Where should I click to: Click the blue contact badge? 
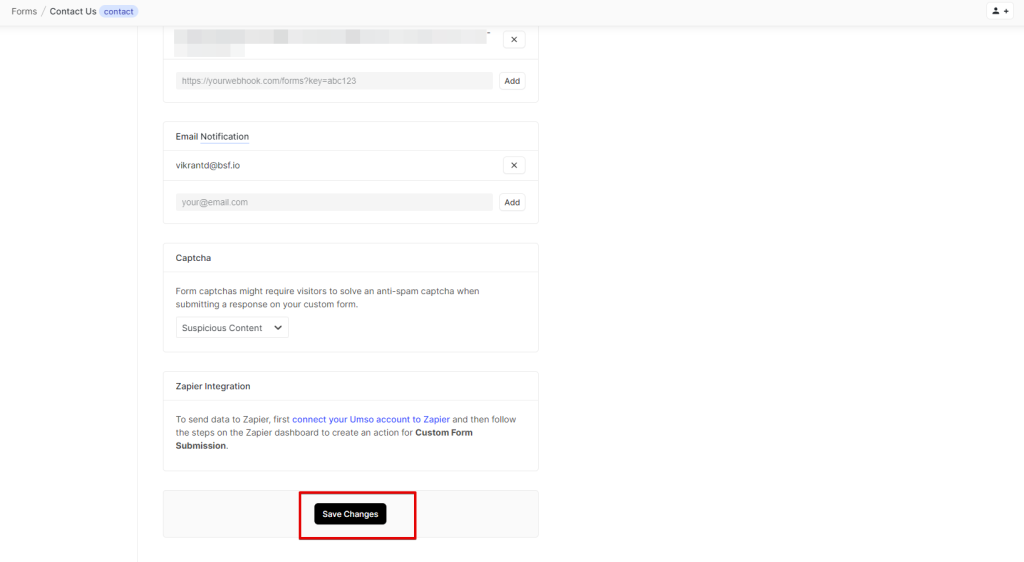click(x=119, y=12)
